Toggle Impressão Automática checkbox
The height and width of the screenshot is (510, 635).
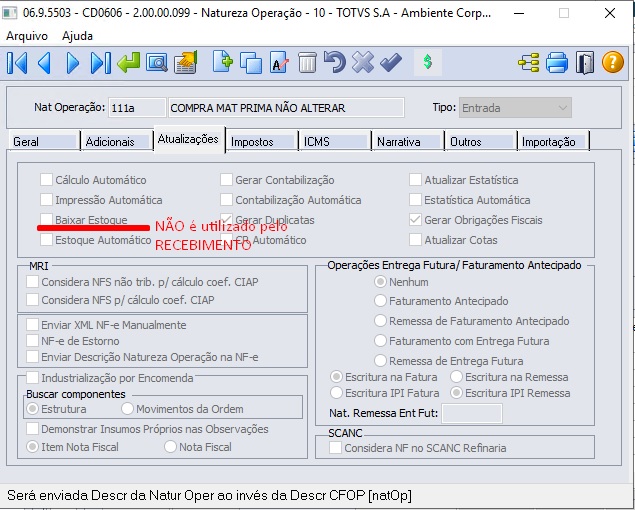(46, 199)
